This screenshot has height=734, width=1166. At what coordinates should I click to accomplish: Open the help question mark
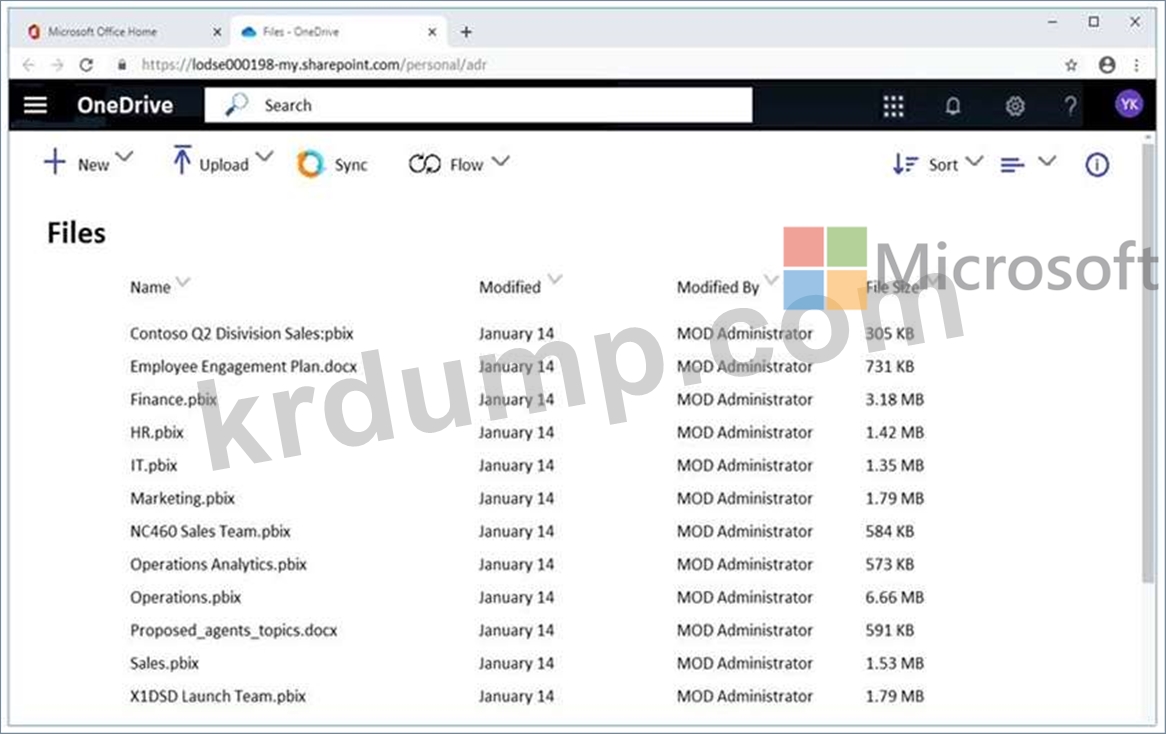coord(1070,106)
